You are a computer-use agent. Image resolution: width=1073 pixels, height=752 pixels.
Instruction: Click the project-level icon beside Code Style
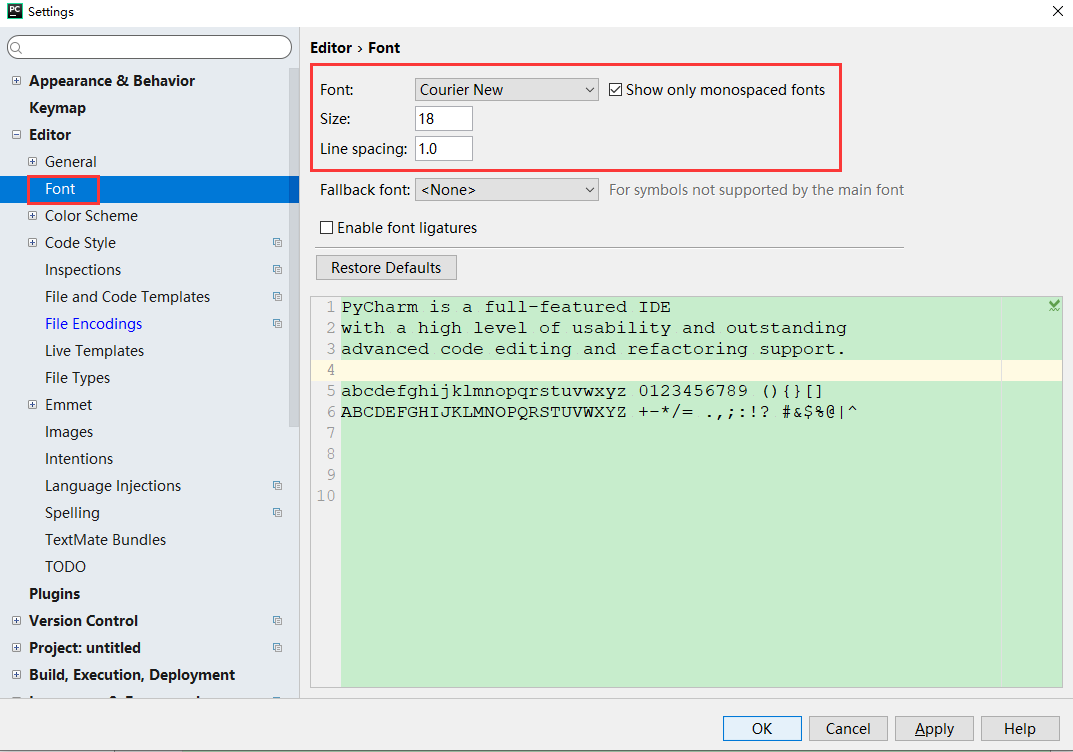point(277,242)
